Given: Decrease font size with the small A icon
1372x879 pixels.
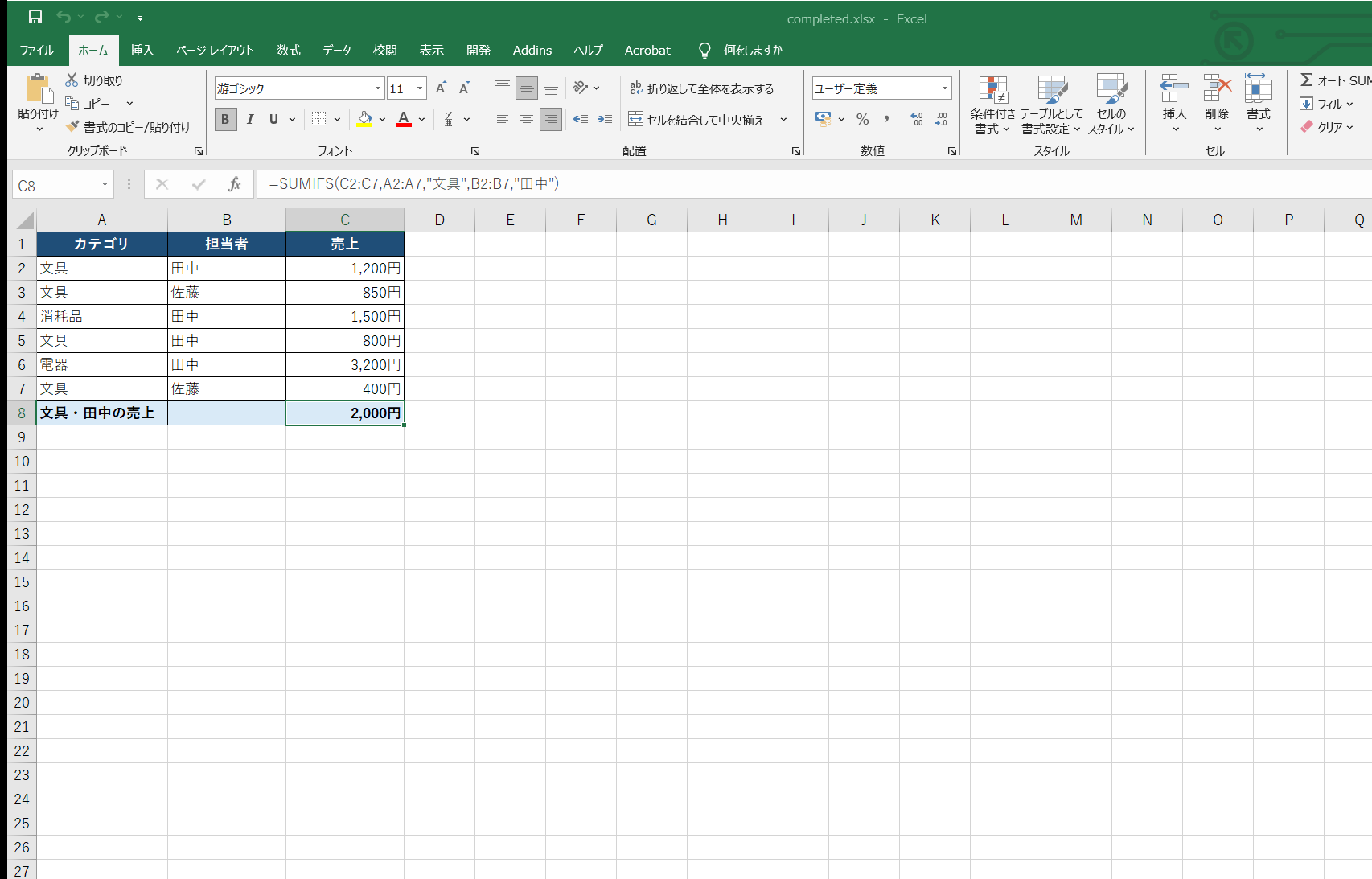Looking at the screenshot, I should [464, 88].
